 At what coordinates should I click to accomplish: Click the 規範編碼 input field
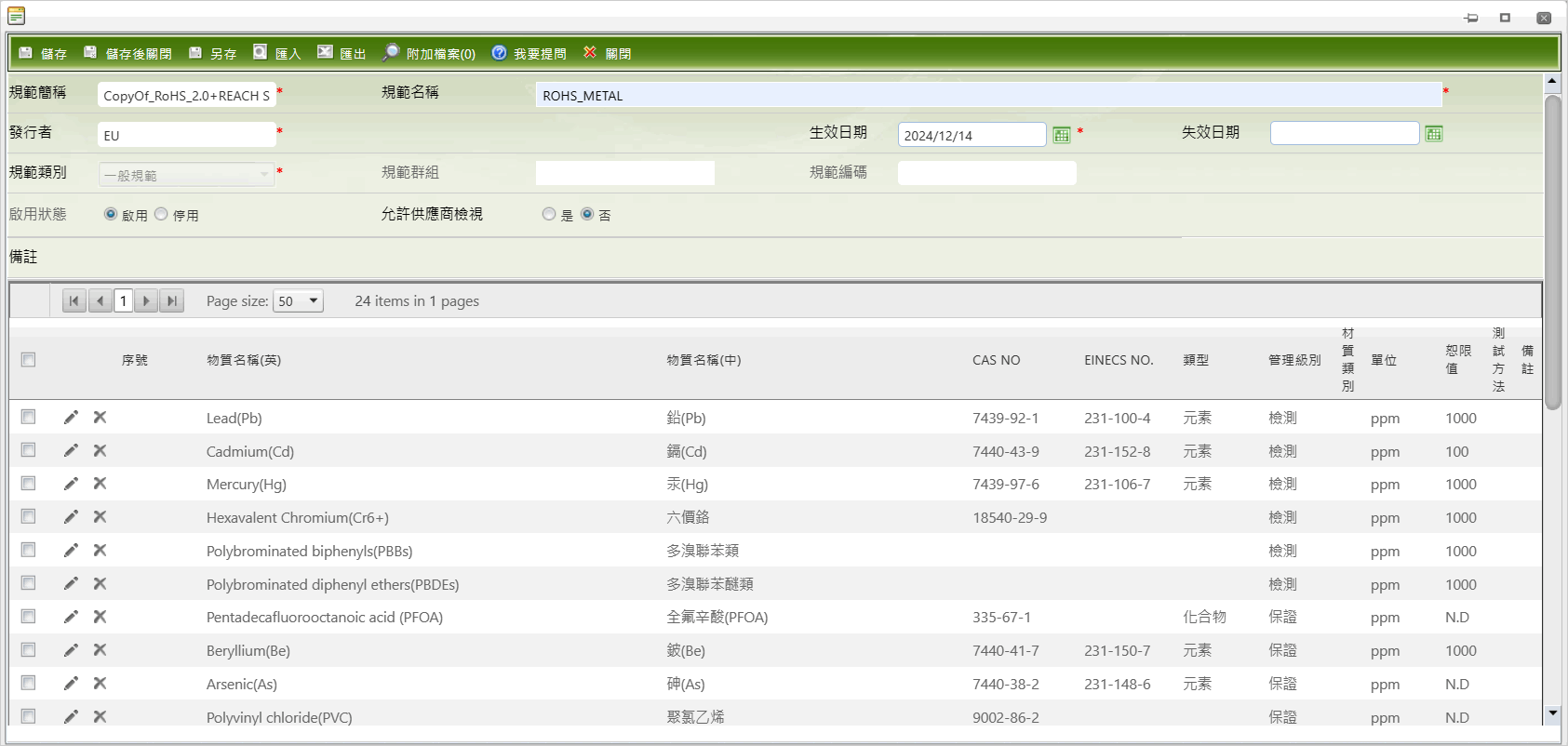(987, 173)
